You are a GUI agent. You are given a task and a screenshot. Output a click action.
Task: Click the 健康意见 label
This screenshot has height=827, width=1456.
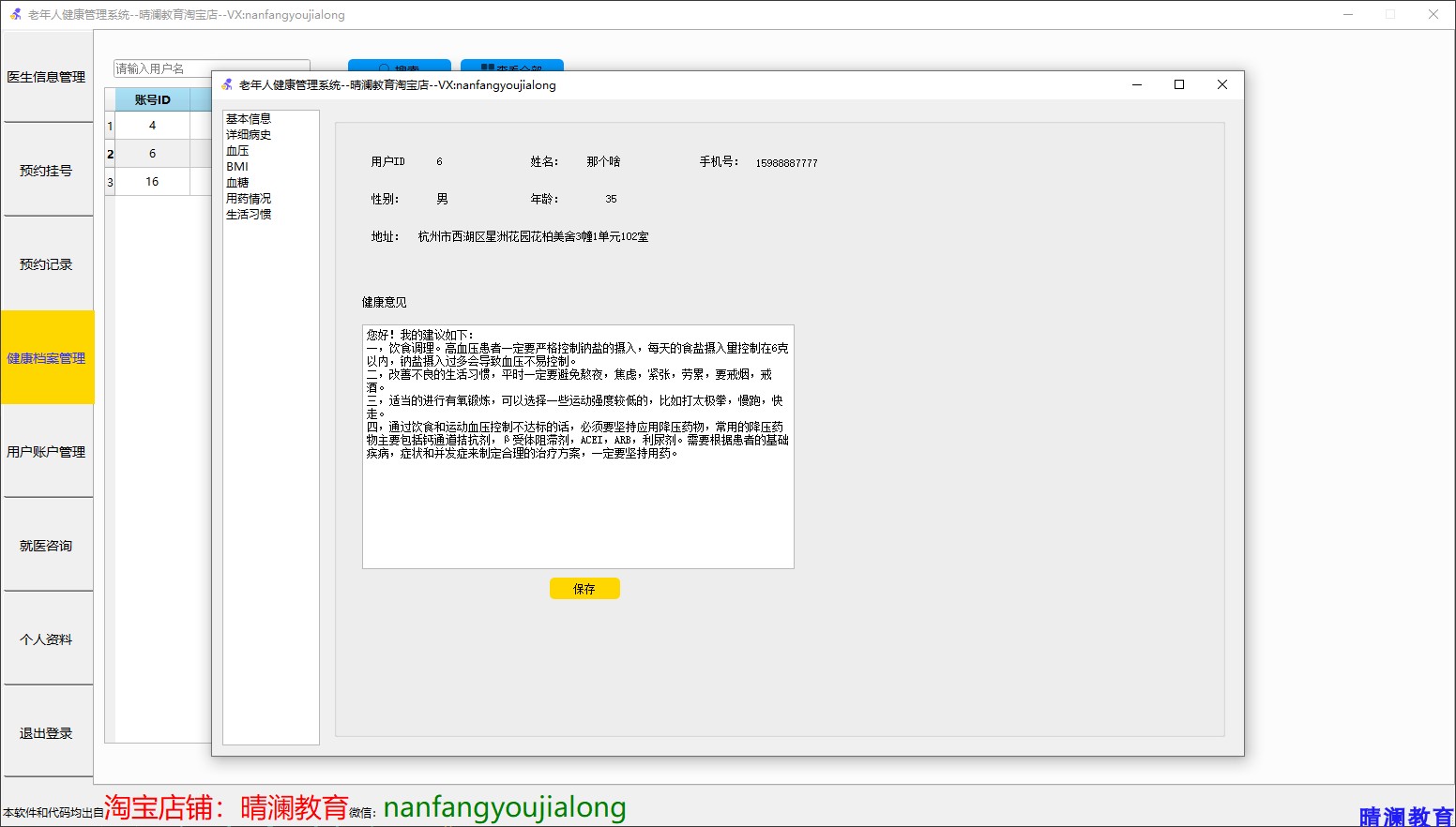click(385, 303)
